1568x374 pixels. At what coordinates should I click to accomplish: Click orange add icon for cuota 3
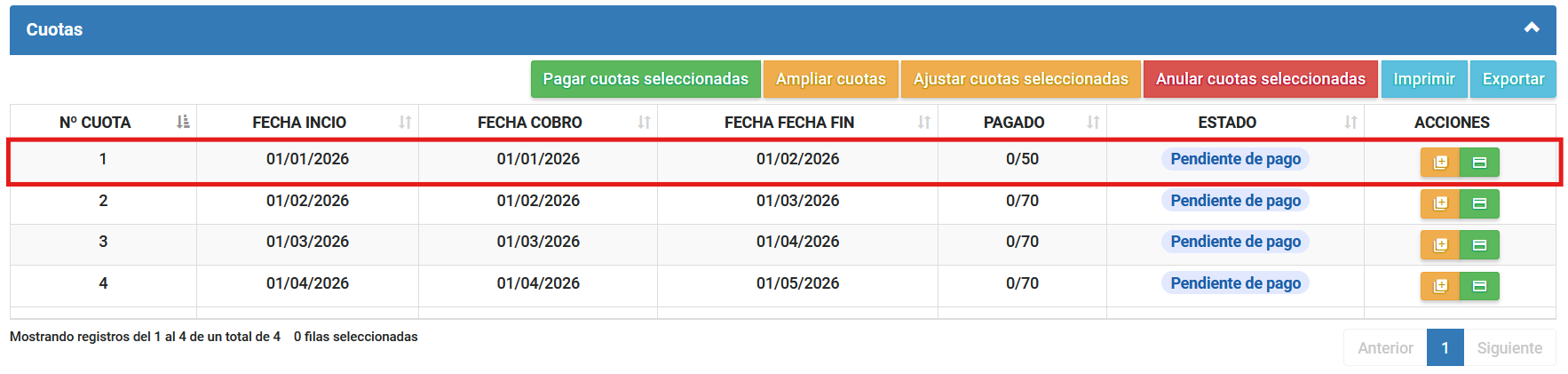(1440, 245)
